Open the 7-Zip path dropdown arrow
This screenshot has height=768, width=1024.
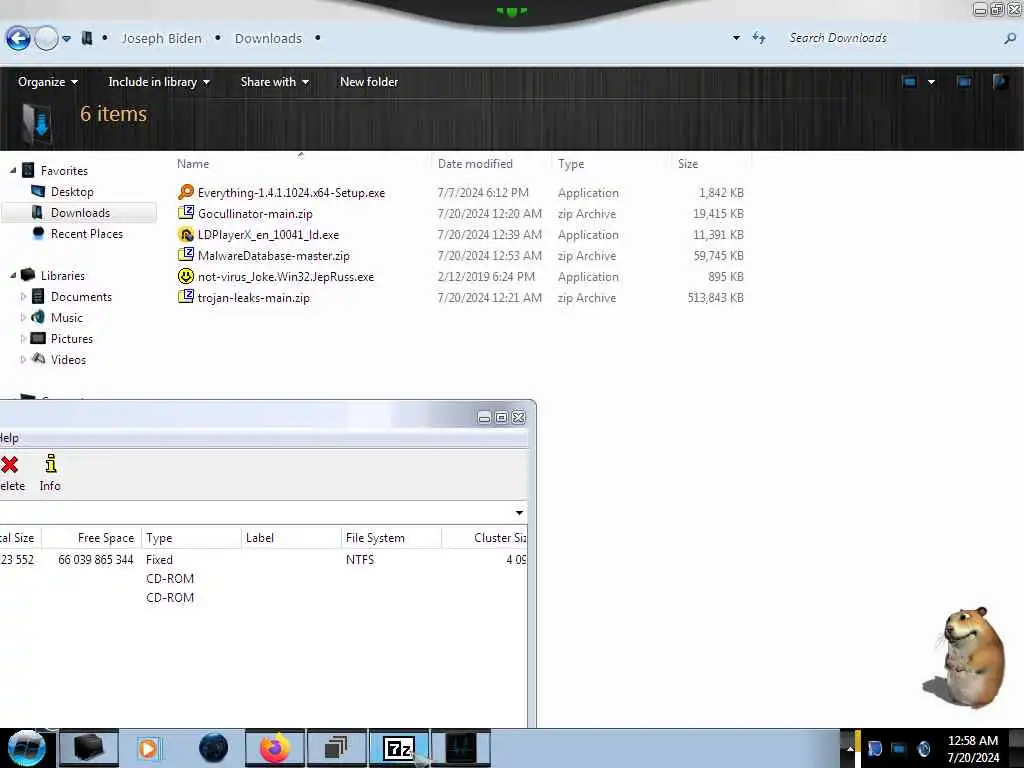click(x=519, y=513)
